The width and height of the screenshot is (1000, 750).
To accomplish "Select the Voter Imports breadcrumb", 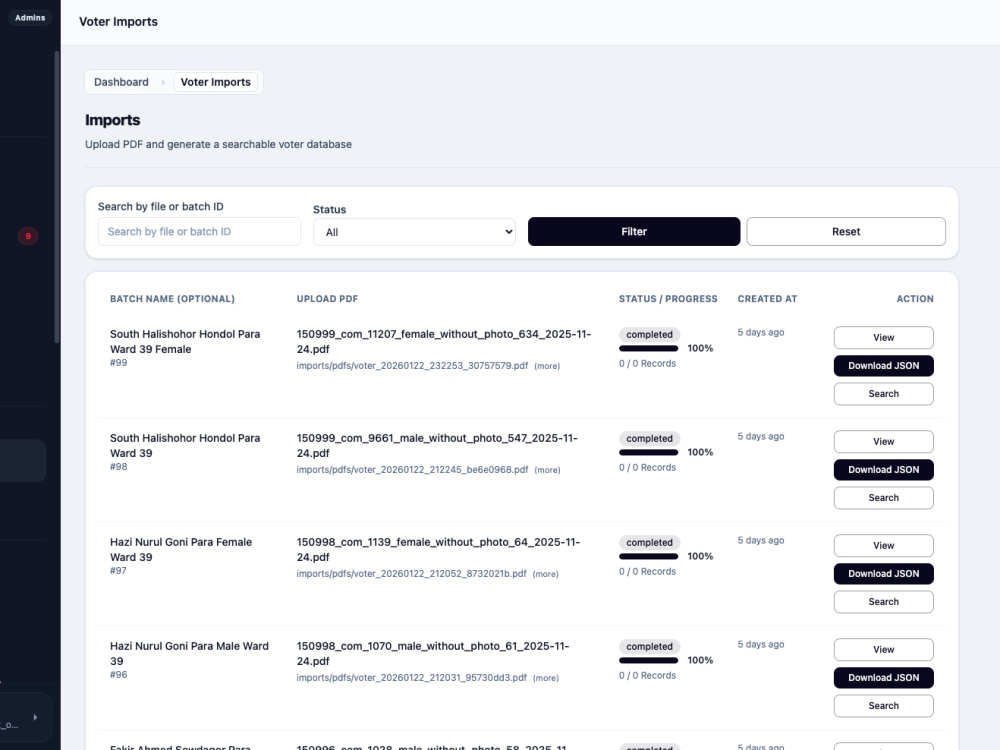I will [216, 82].
